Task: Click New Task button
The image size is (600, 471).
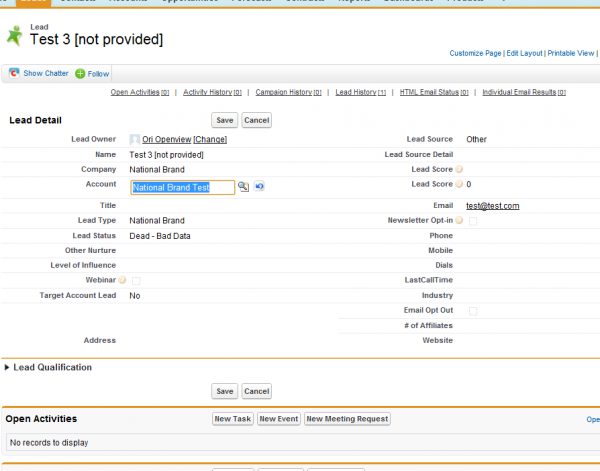Action: coord(233,419)
